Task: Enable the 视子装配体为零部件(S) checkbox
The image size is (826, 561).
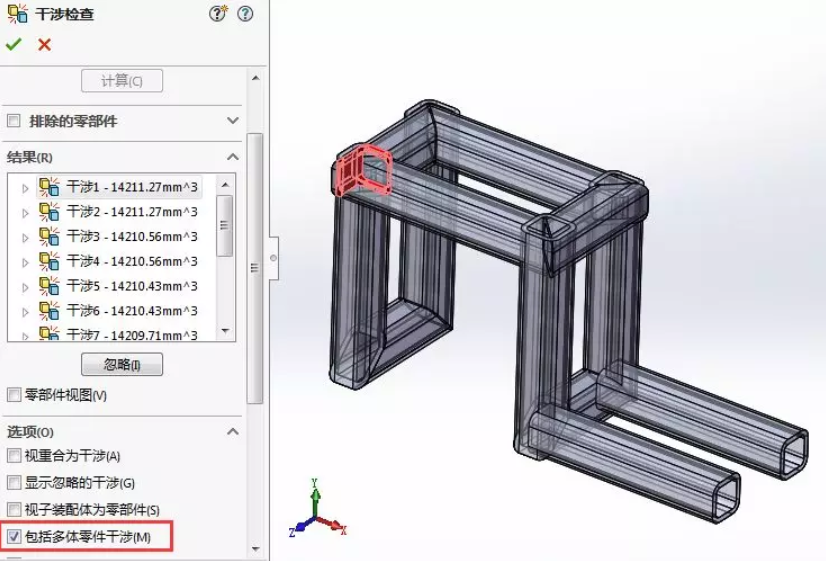Action: (14, 509)
